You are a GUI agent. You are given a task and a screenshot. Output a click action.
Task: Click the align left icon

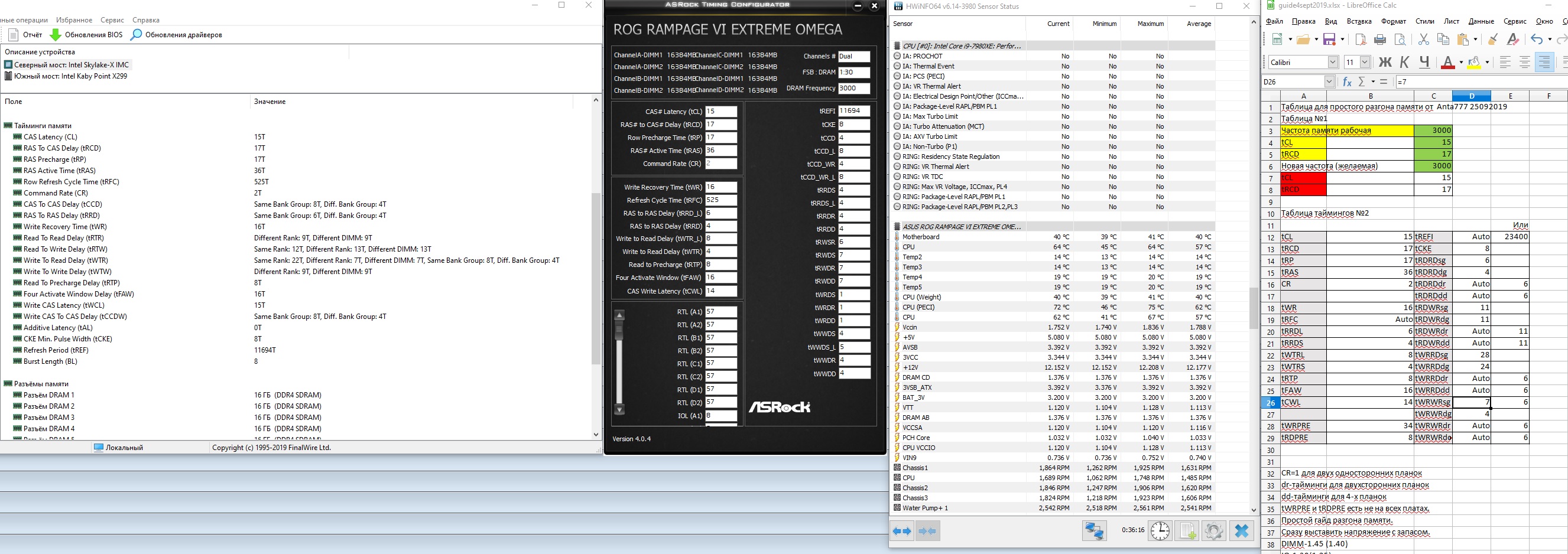click(x=1505, y=62)
